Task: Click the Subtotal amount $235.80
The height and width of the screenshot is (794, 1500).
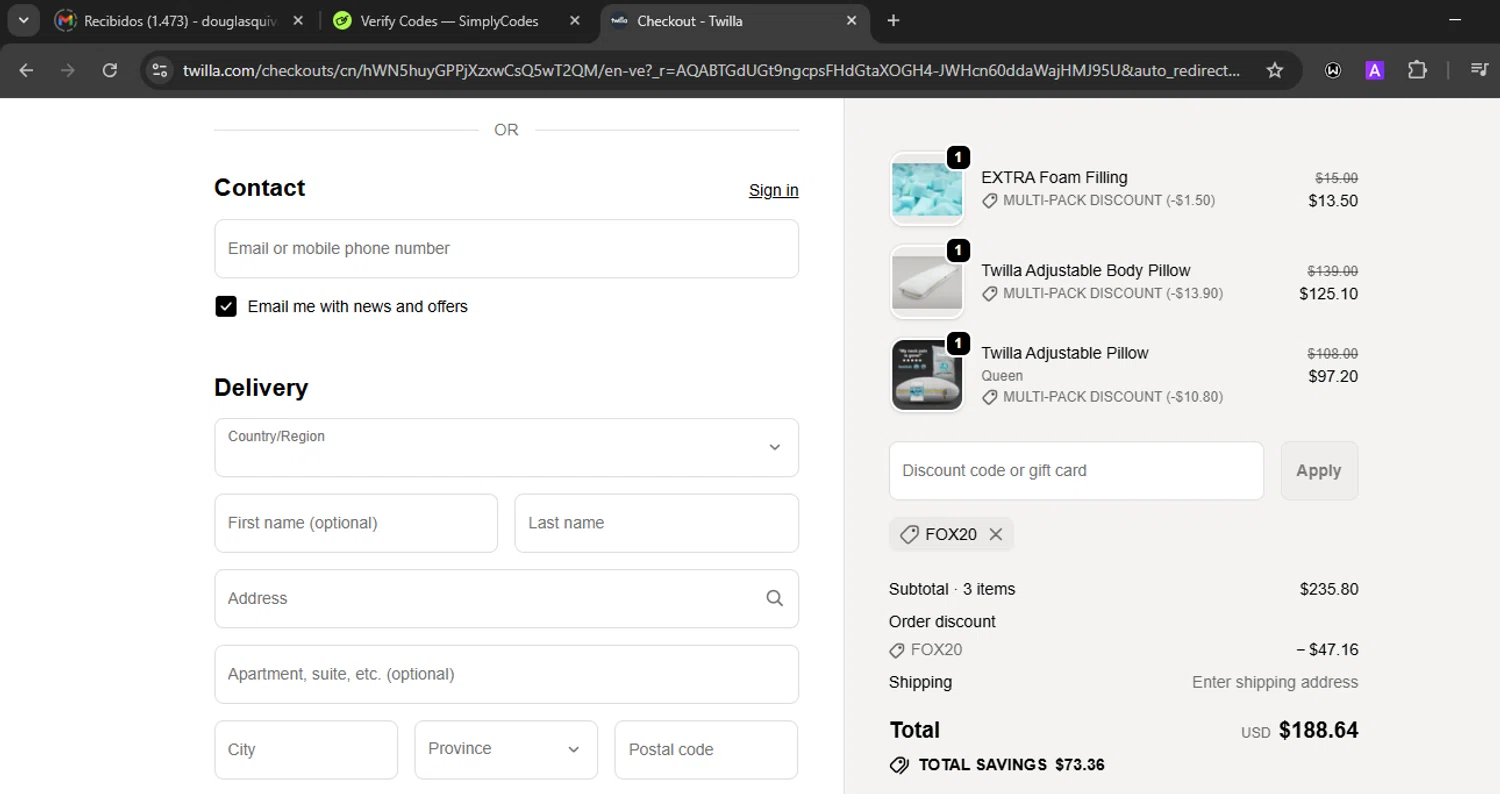Action: pos(1329,589)
